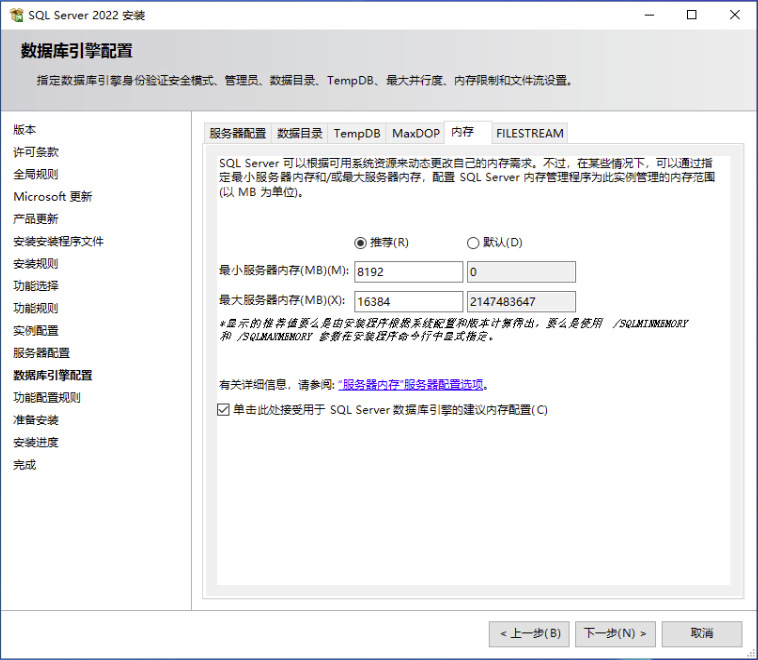Image resolution: width=758 pixels, height=660 pixels.
Task: Click the 版本 step in sidebar
Action: 25,130
